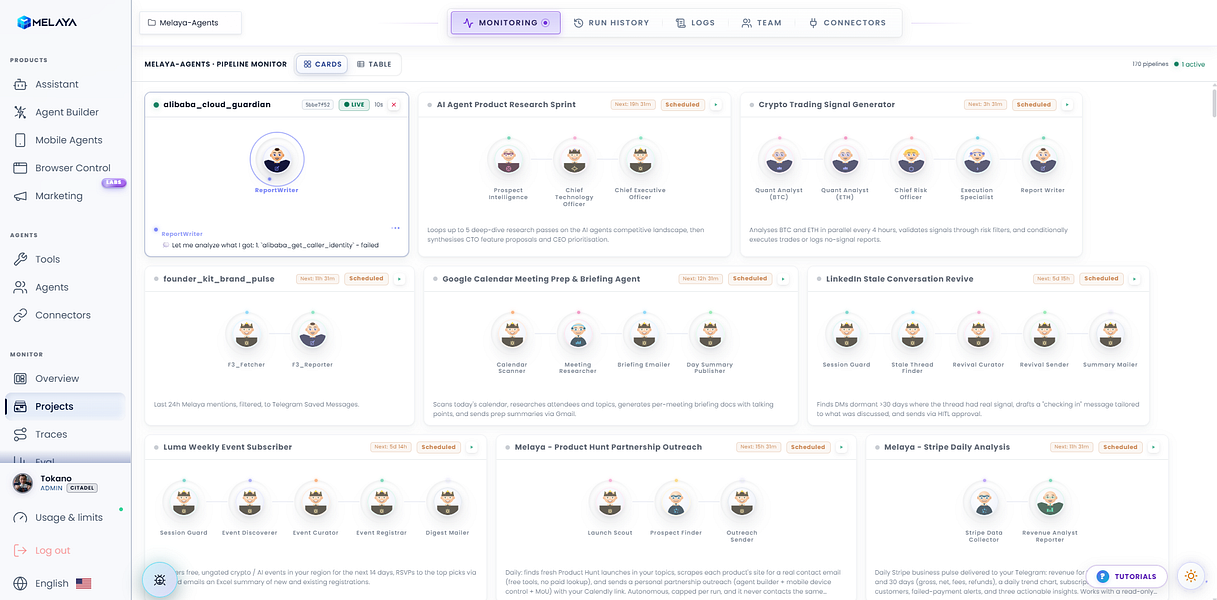Switch to the Run History tab

[x=611, y=22]
